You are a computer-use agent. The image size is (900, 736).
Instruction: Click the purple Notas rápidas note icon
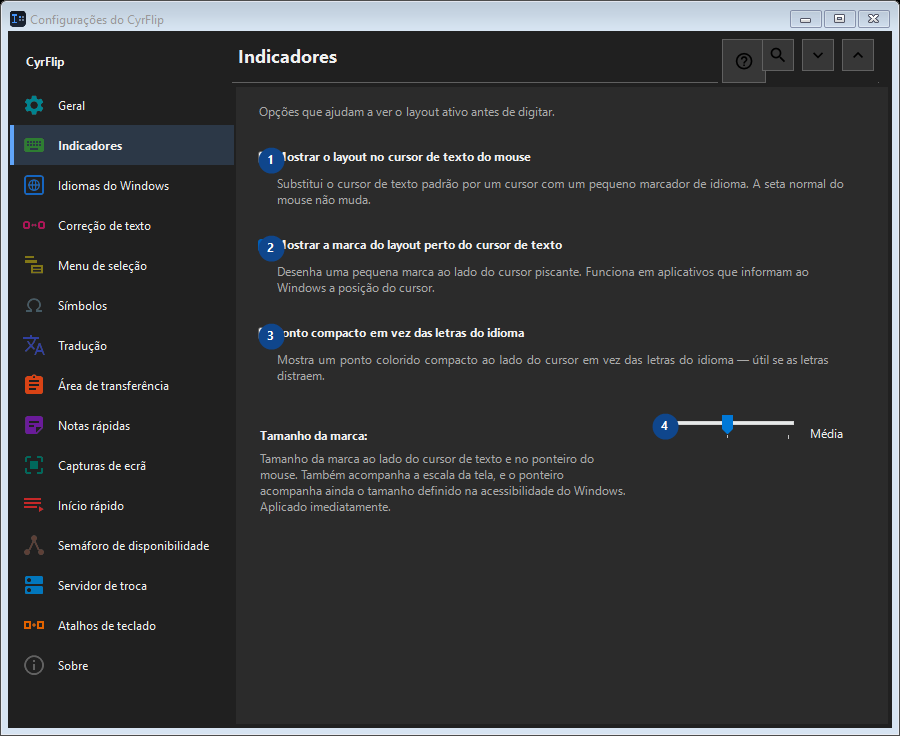pyautogui.click(x=34, y=425)
